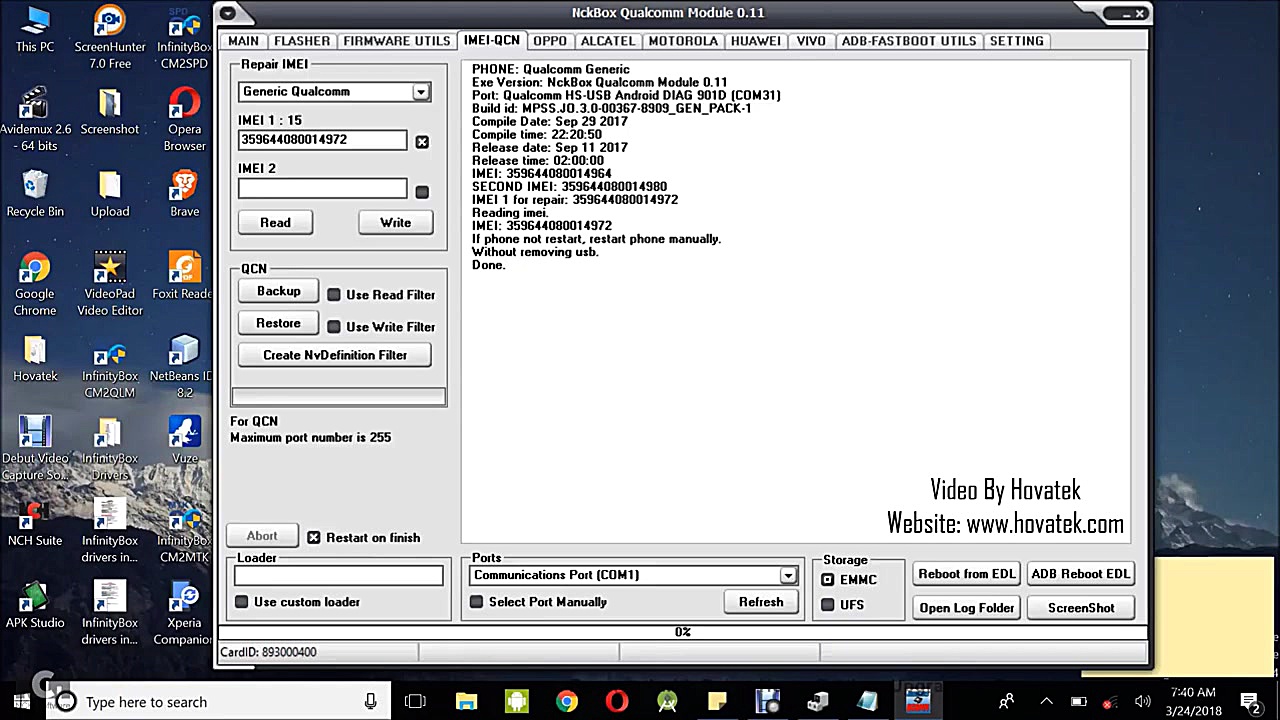Open the Screenshot folder on desktop
Screen dimensions: 1280x720
[110, 112]
